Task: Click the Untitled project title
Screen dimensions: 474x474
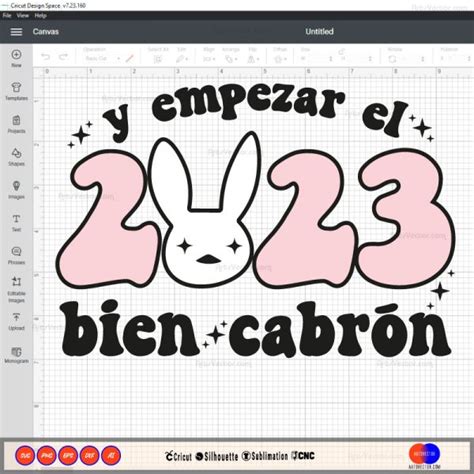Action: pos(319,31)
